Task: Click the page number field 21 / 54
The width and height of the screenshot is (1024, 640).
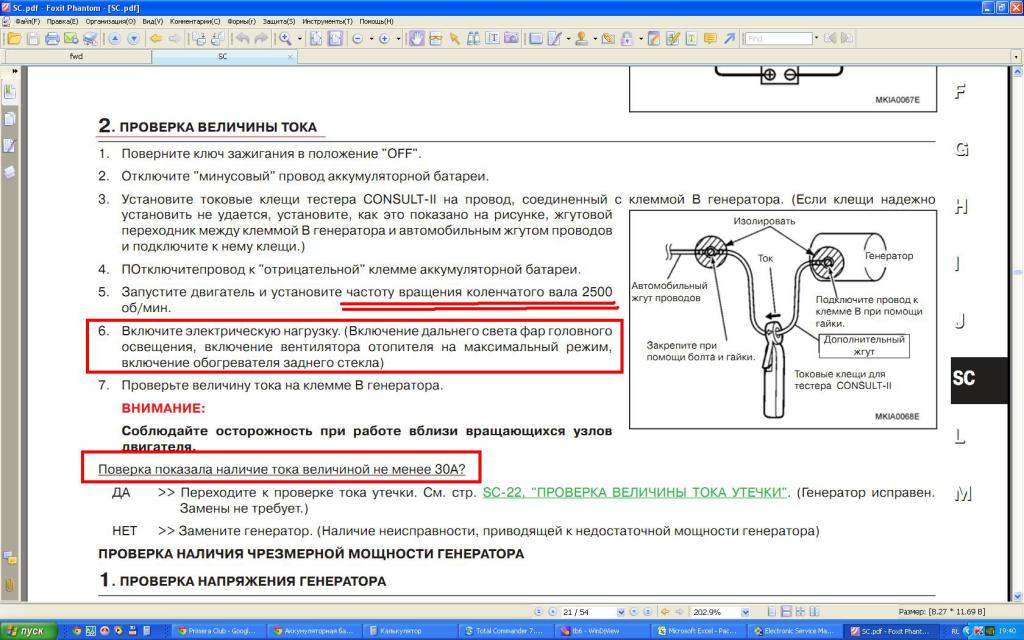Action: pos(588,612)
